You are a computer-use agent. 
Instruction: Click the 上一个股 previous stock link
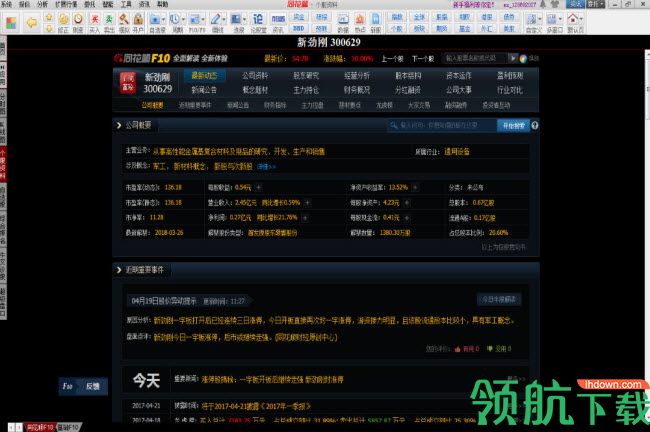click(x=392, y=59)
